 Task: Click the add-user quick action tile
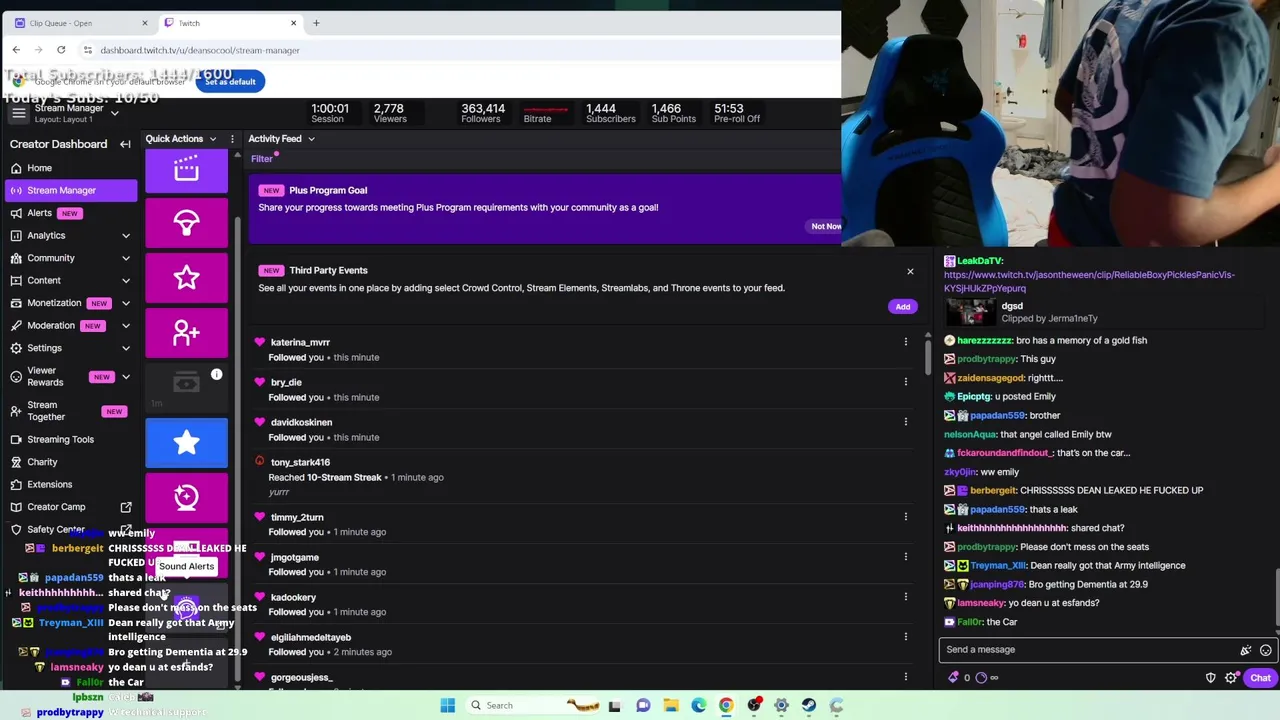coord(186,333)
